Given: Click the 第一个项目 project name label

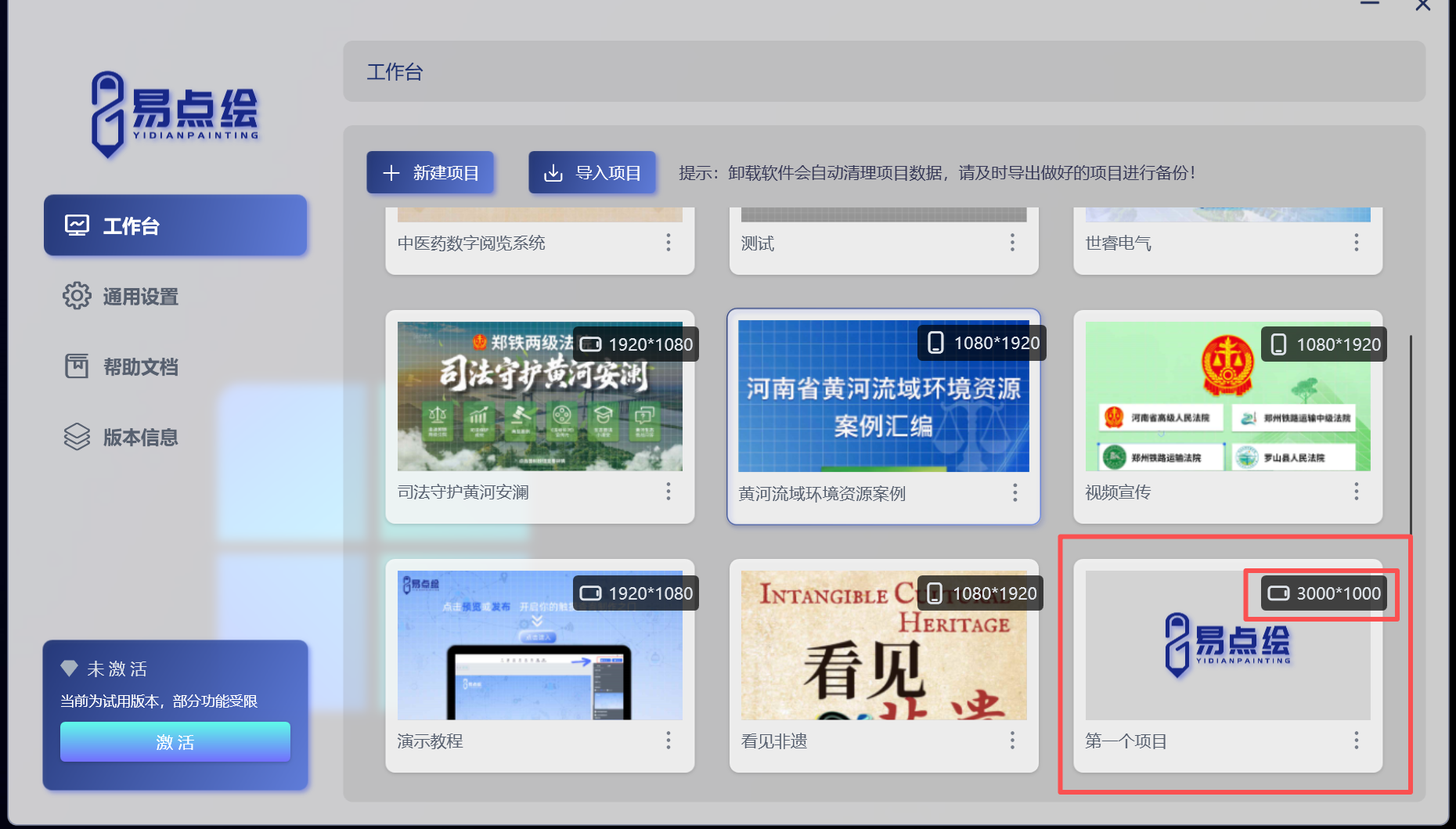Looking at the screenshot, I should 1126,741.
